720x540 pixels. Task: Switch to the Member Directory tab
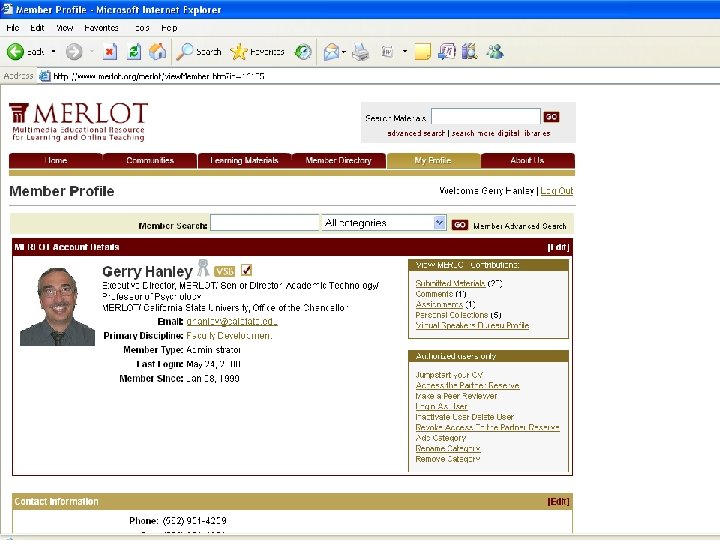(338, 161)
